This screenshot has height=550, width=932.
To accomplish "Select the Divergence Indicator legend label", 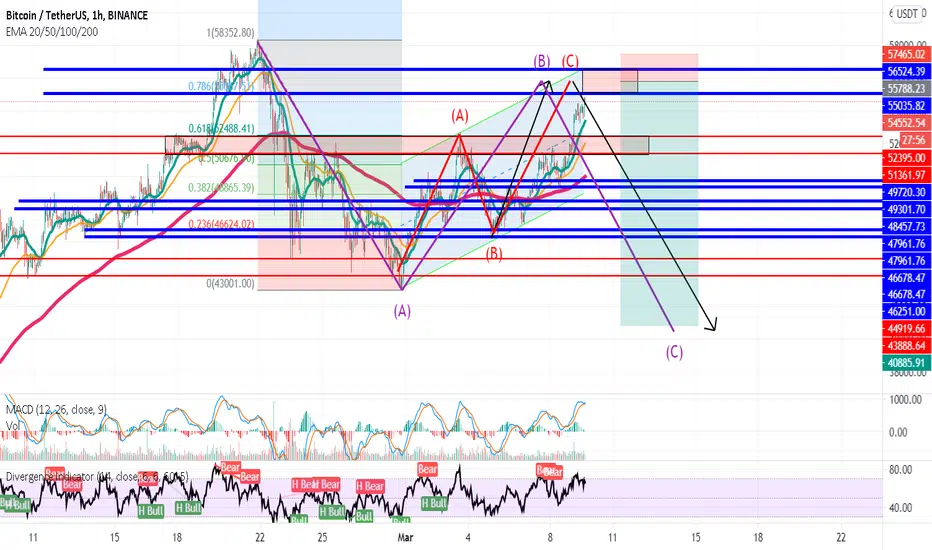I will [97, 476].
